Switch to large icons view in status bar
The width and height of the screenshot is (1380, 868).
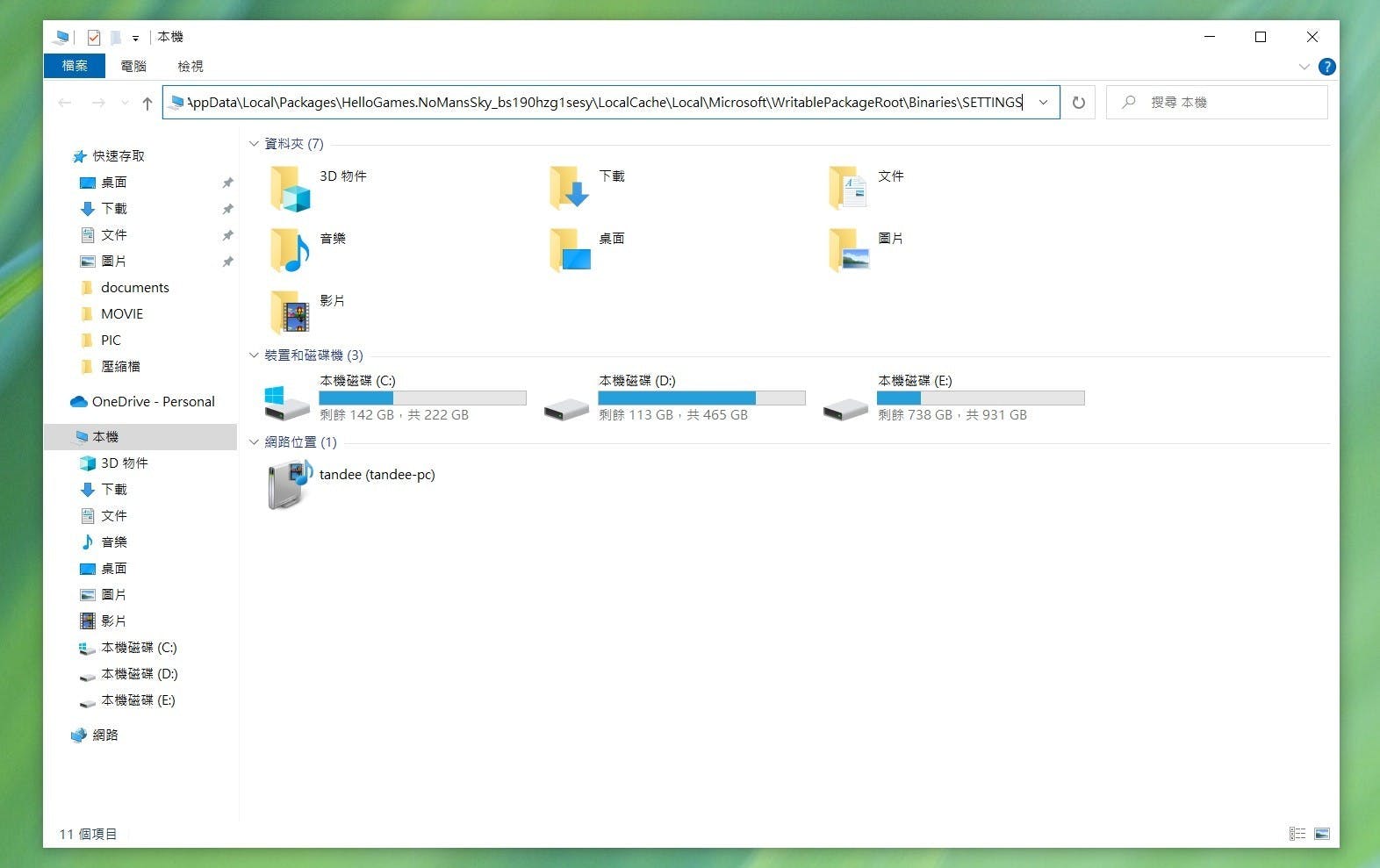pyautogui.click(x=1322, y=834)
